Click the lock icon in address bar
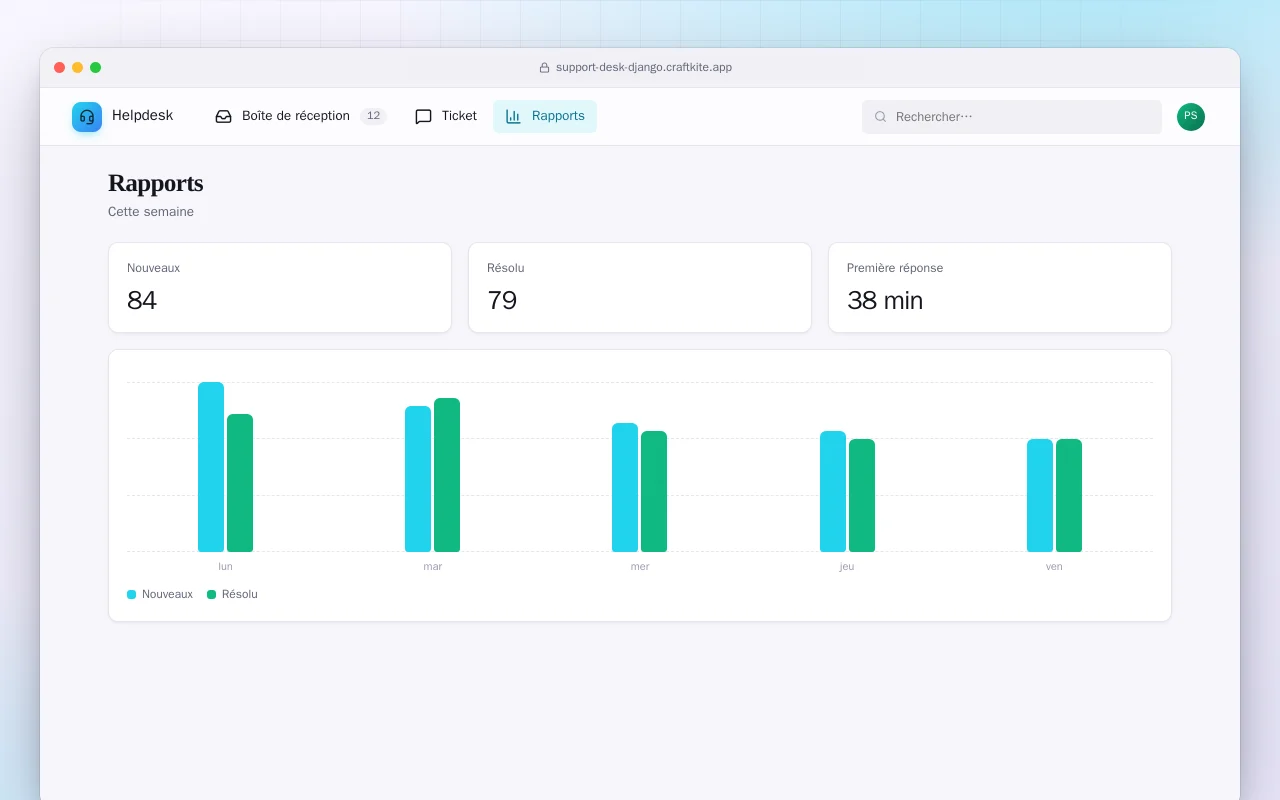The width and height of the screenshot is (1280, 800). click(544, 68)
